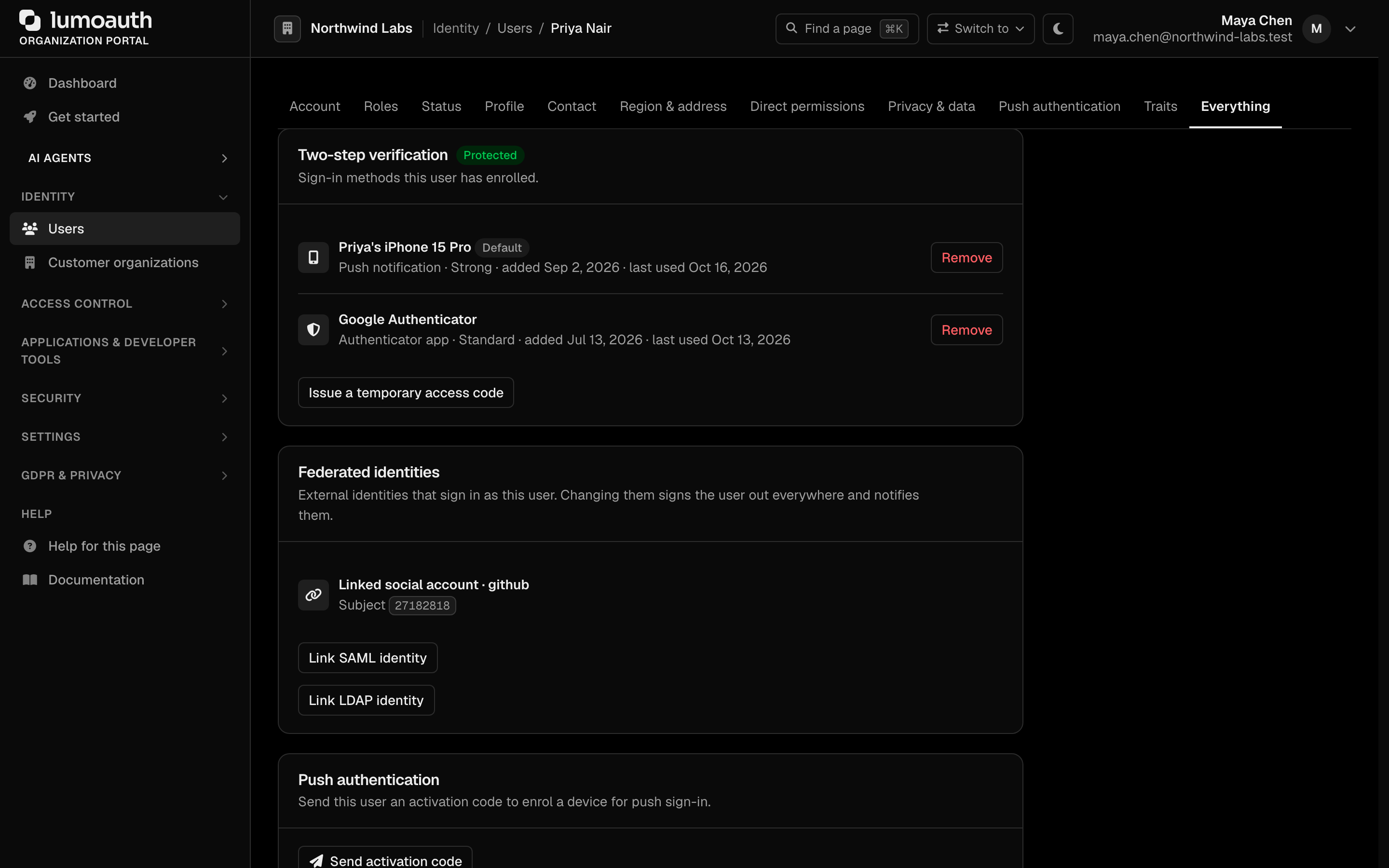Open Get started in the sidebar

pos(125,117)
